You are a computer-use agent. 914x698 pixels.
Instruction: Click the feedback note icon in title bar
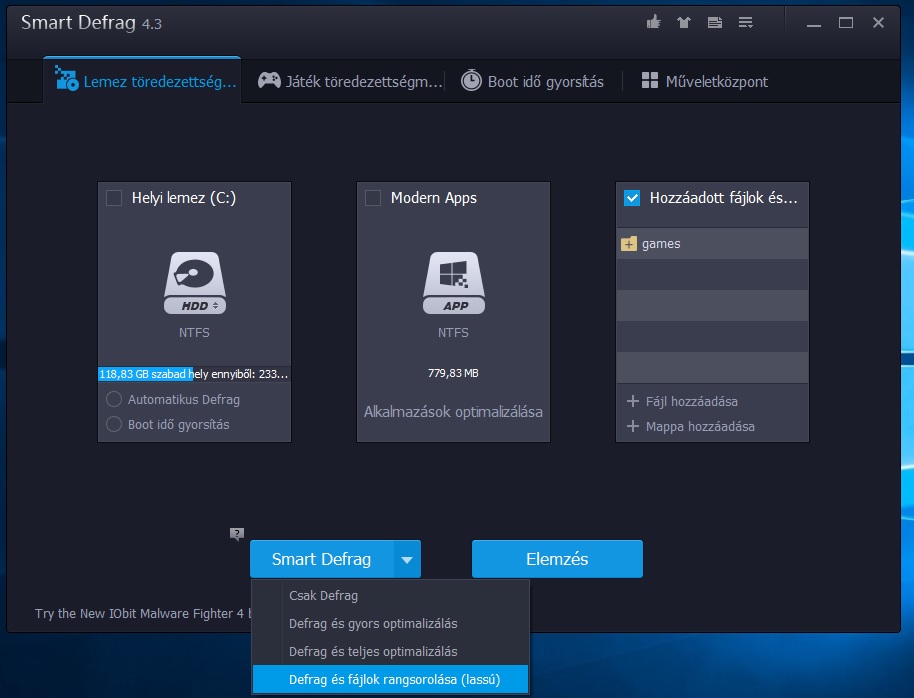tap(715, 23)
